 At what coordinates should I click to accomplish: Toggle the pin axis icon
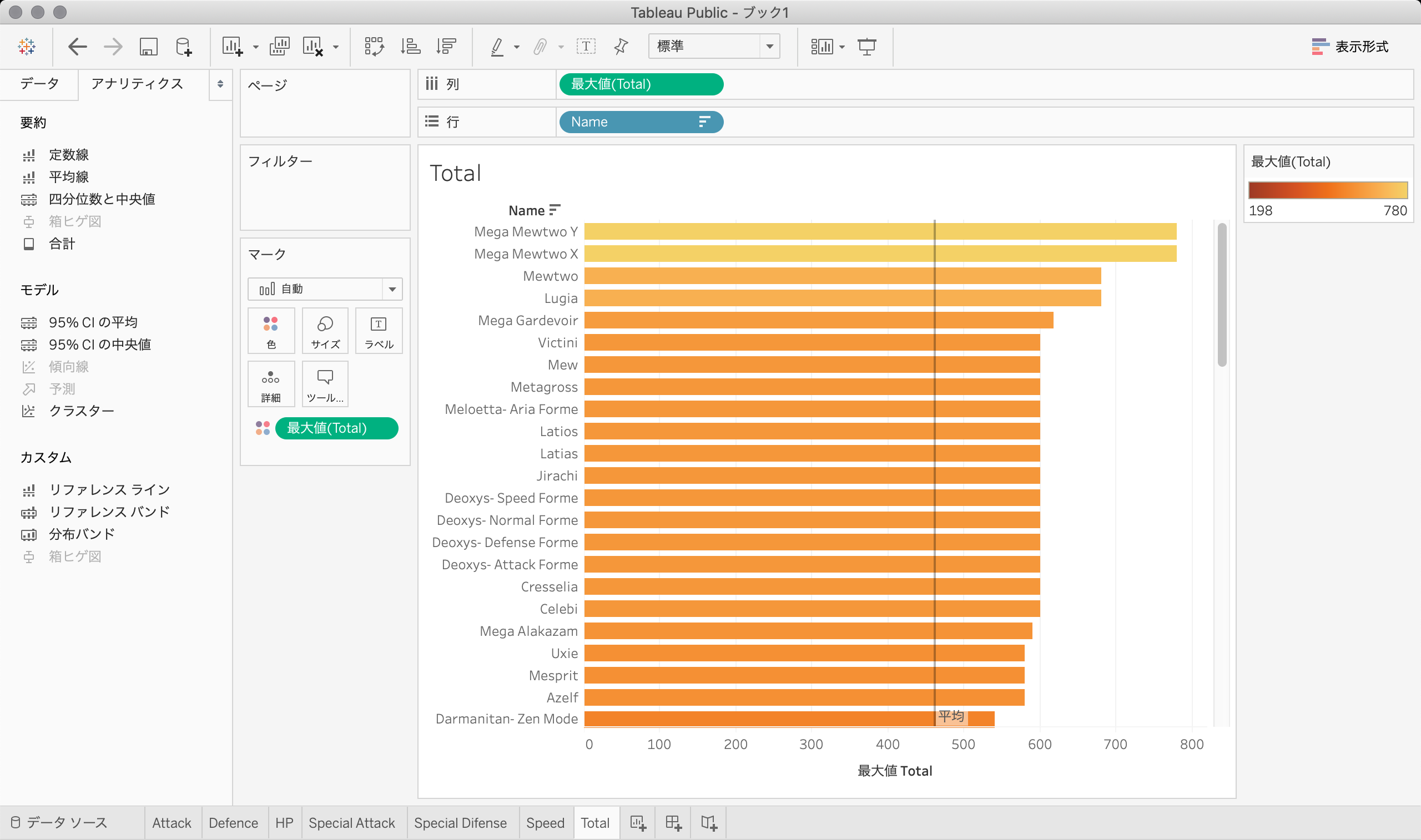click(621, 47)
